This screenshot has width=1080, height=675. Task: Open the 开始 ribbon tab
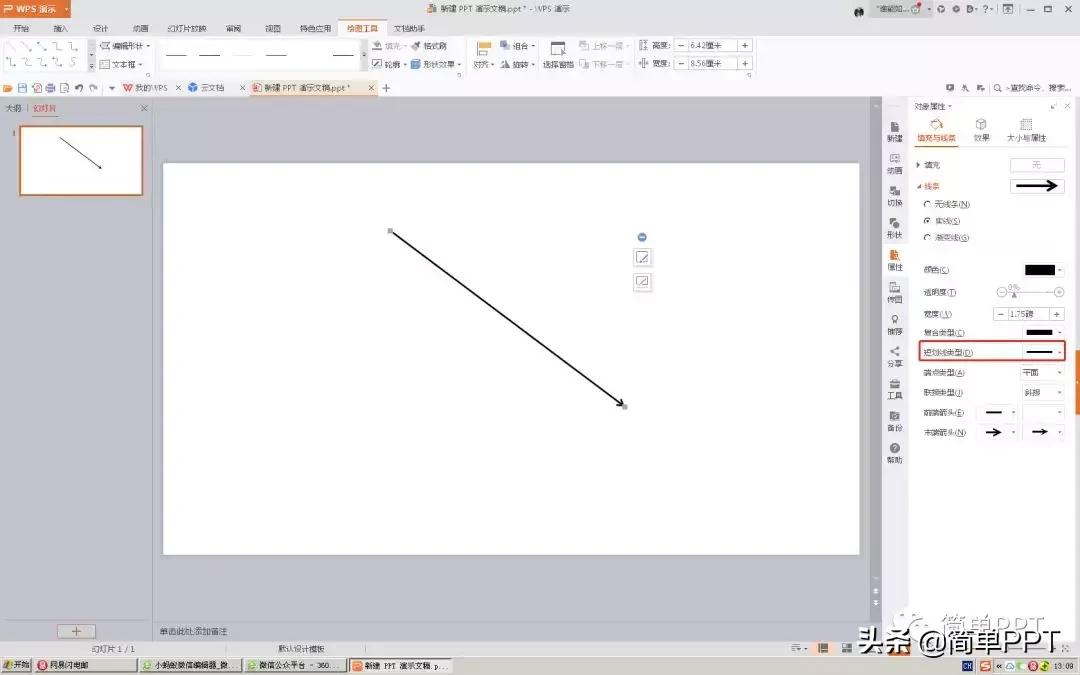[x=21, y=28]
